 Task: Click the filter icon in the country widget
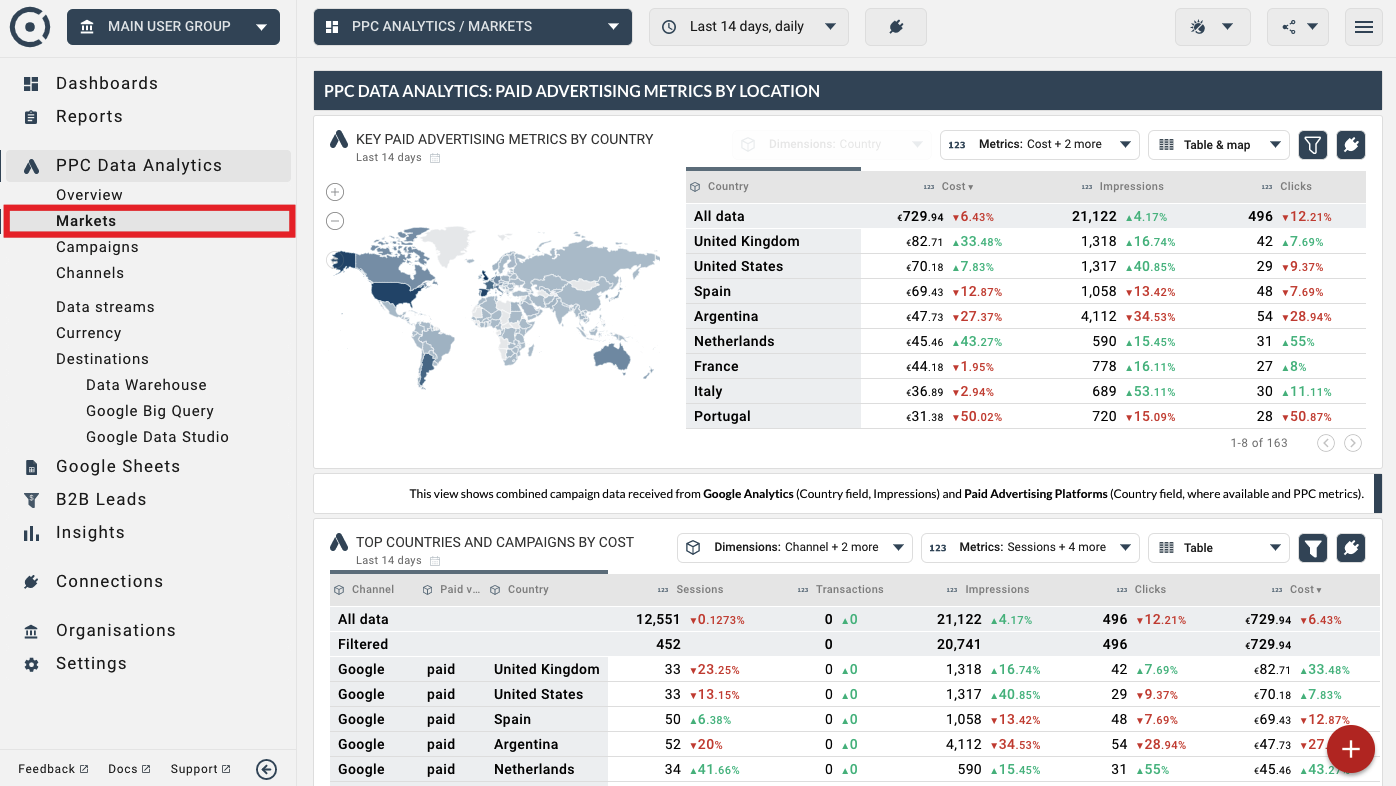coord(1313,145)
